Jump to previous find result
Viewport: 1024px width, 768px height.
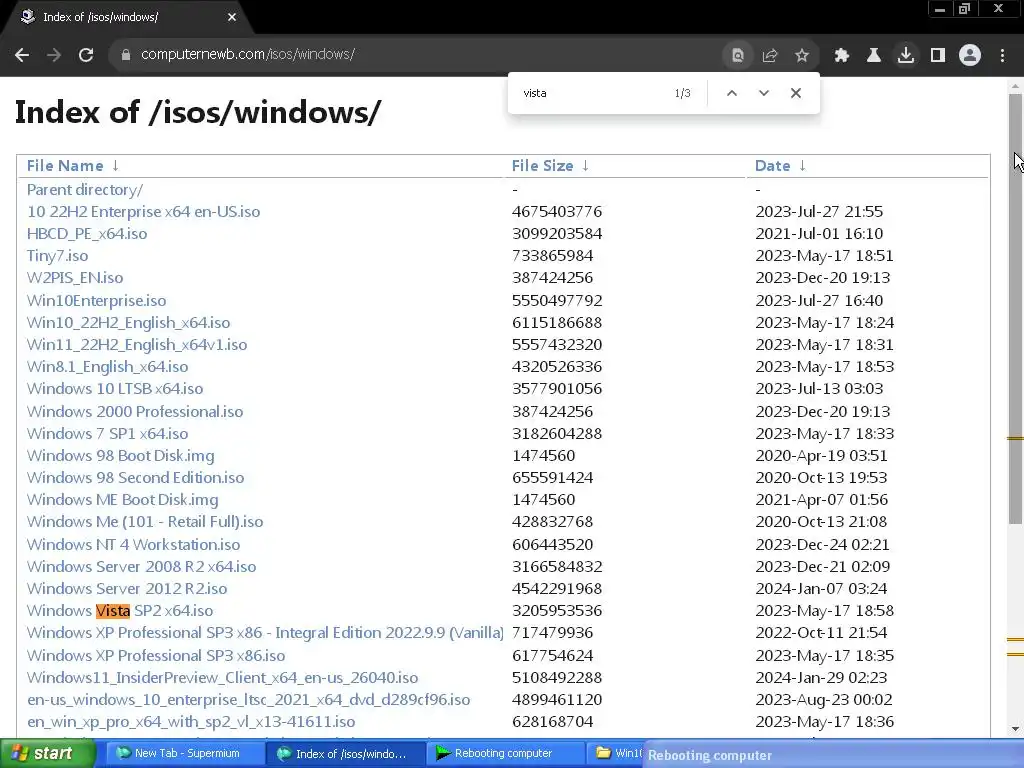point(732,93)
